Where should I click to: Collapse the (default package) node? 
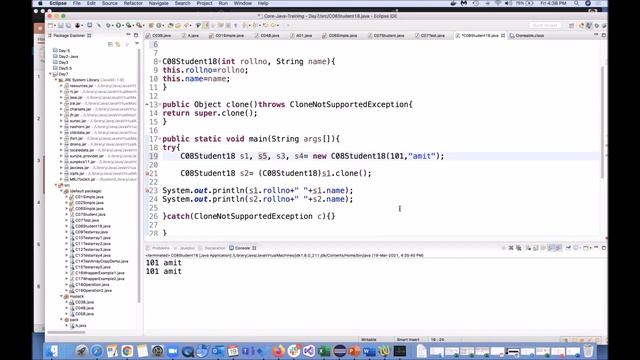(x=61, y=191)
